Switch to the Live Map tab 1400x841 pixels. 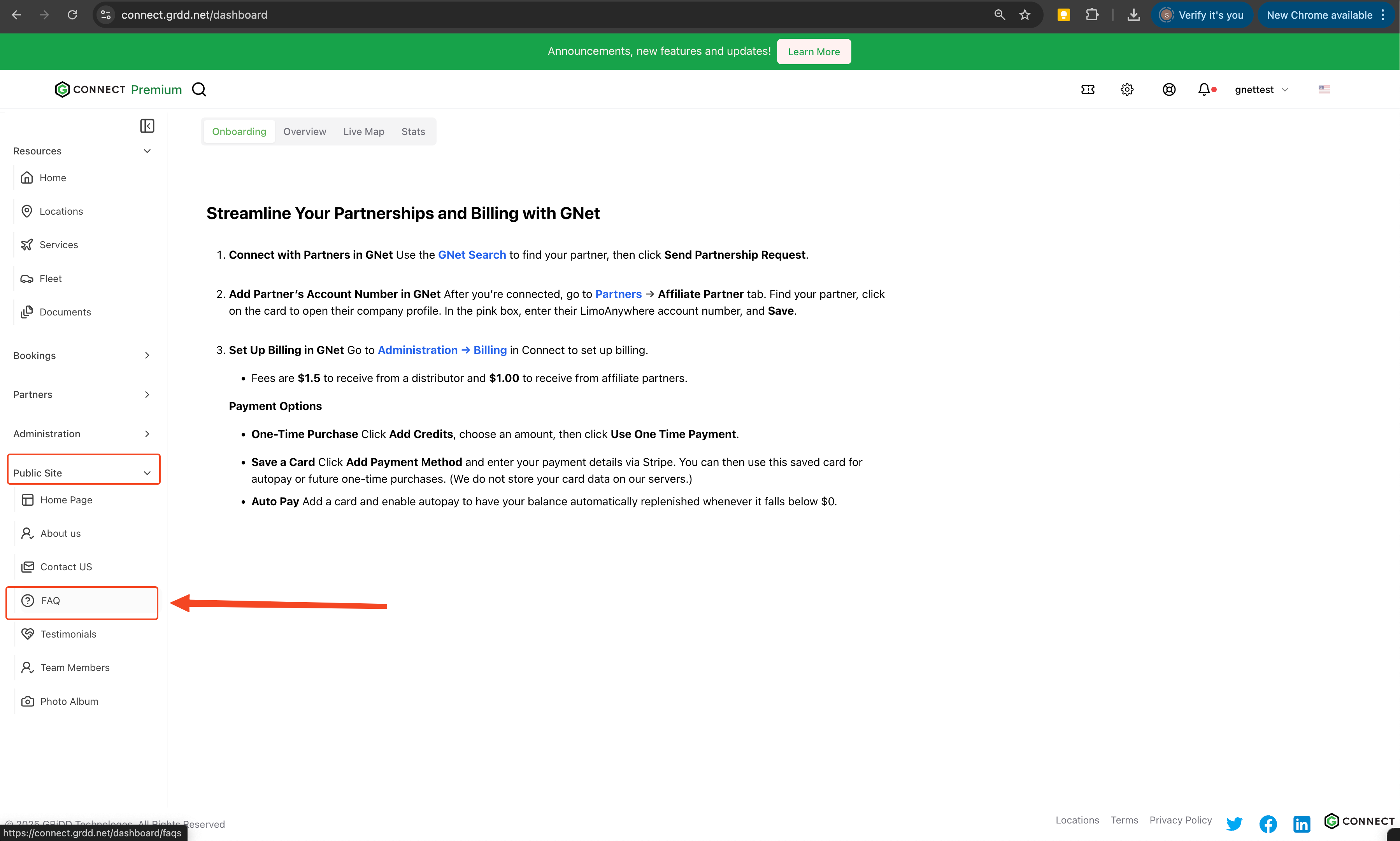pos(363,131)
